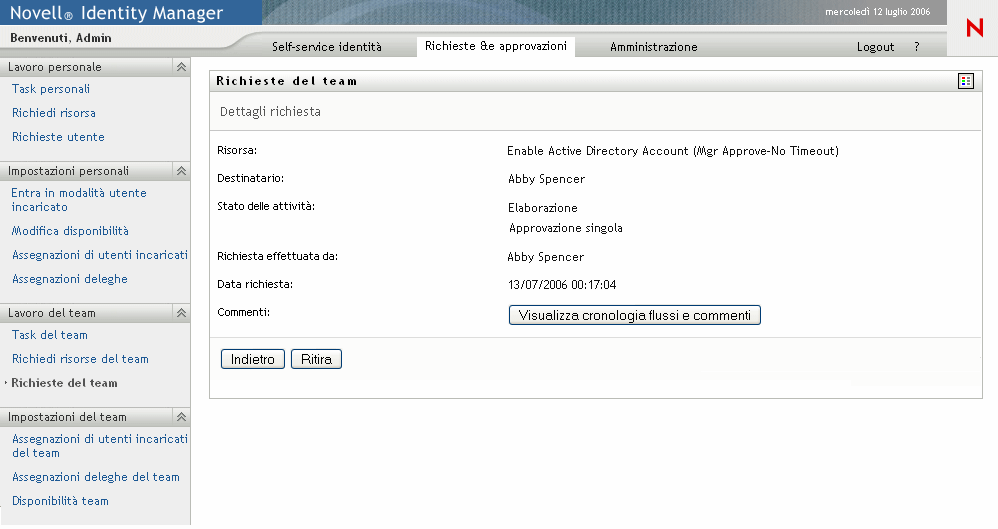The height and width of the screenshot is (529, 998).
Task: Open Assegnazioni di utenti incaricati under Impostazioni personali
Action: click(100, 255)
